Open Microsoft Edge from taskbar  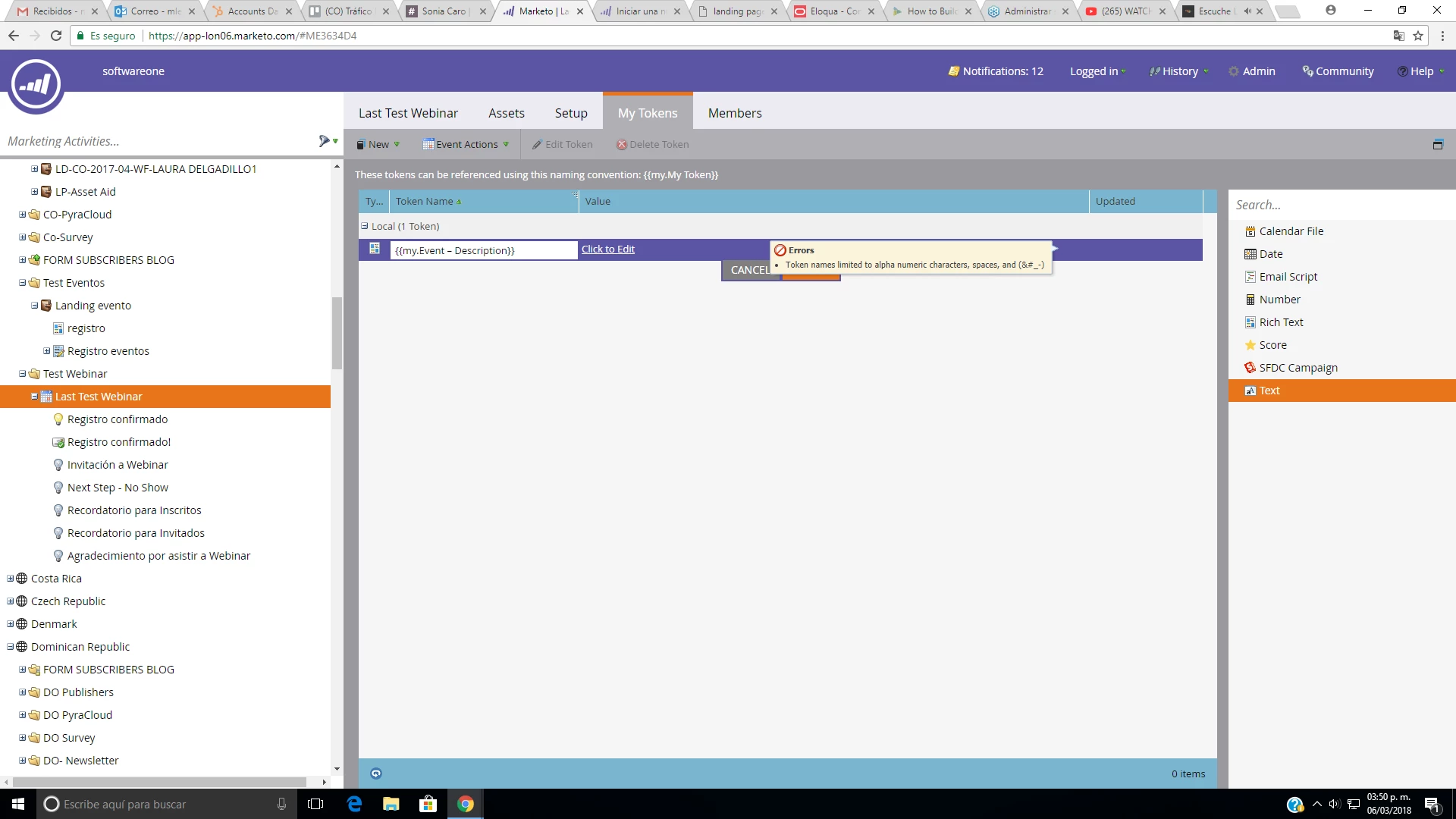[354, 804]
